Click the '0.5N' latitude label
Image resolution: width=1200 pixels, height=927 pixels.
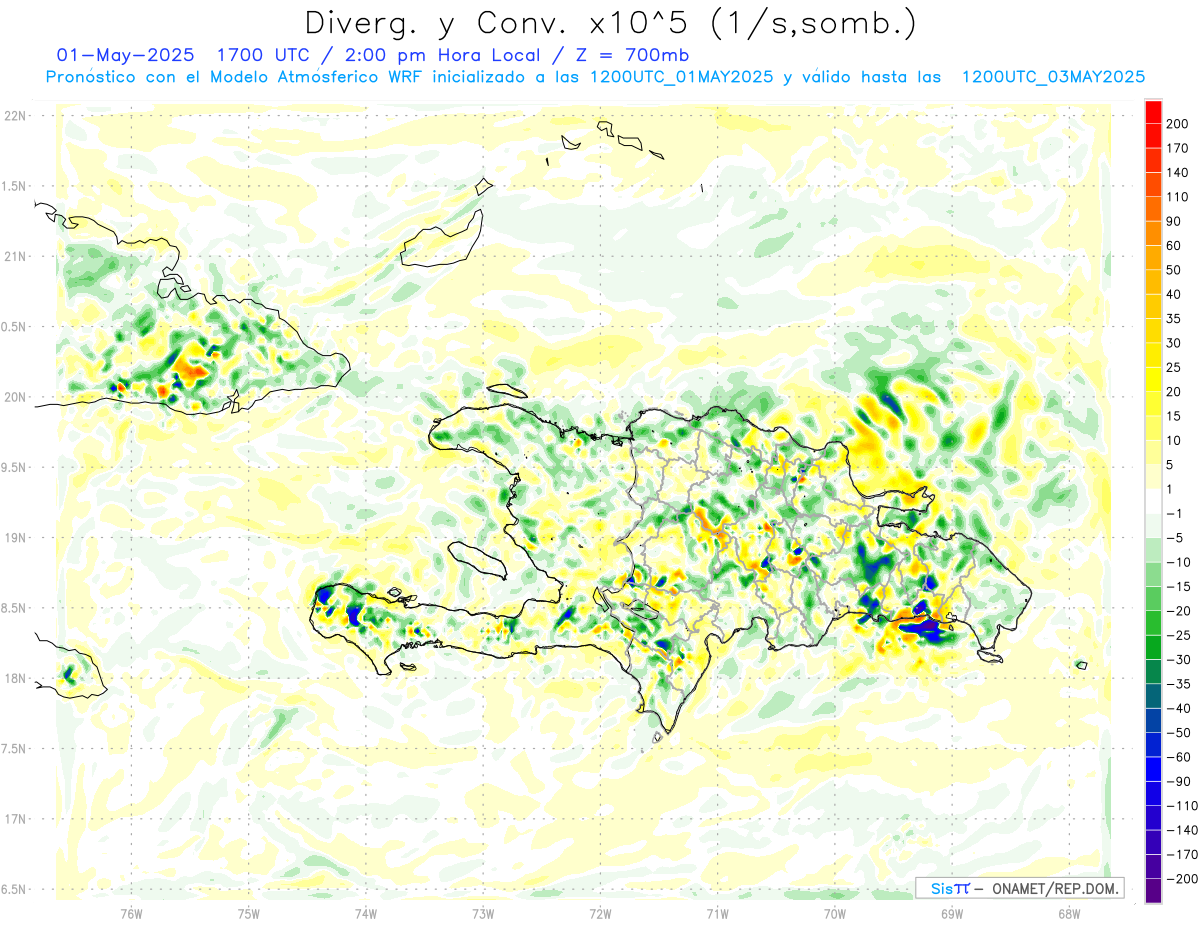point(14,327)
